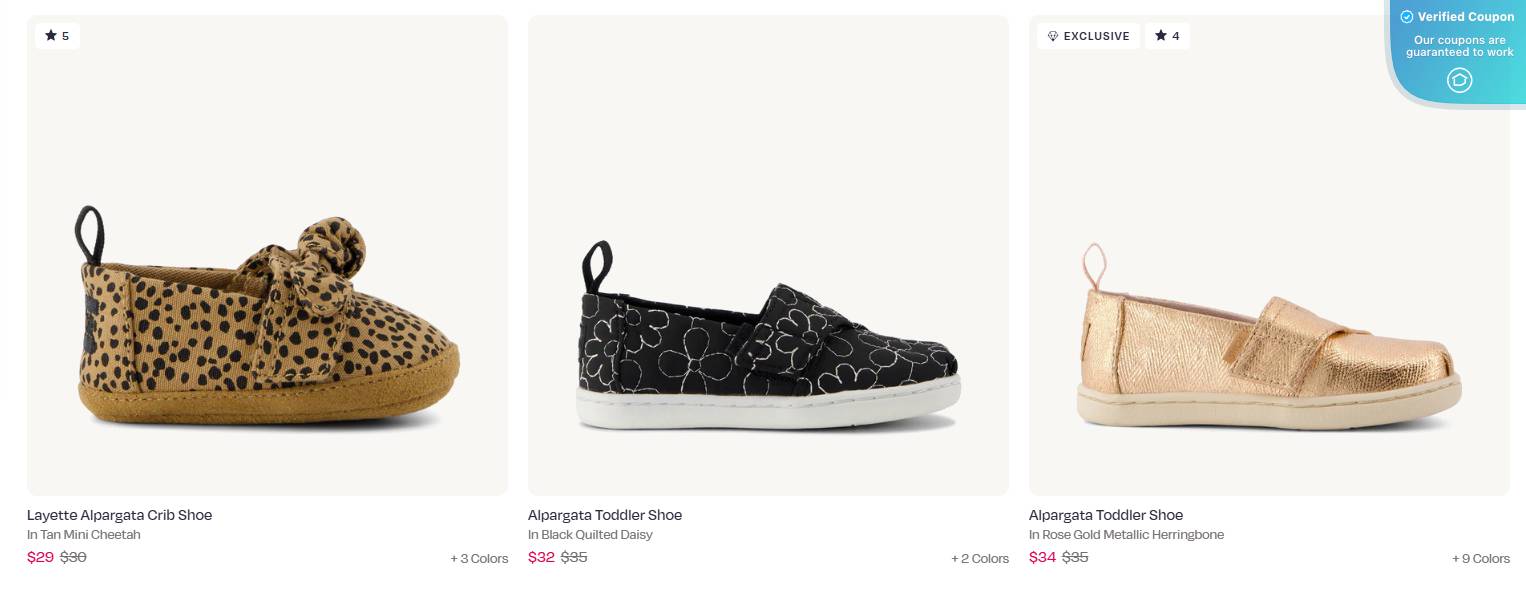The width and height of the screenshot is (1526, 603).
Task: Click the checkmark icon next to Verified Coupon
Action: [1407, 17]
